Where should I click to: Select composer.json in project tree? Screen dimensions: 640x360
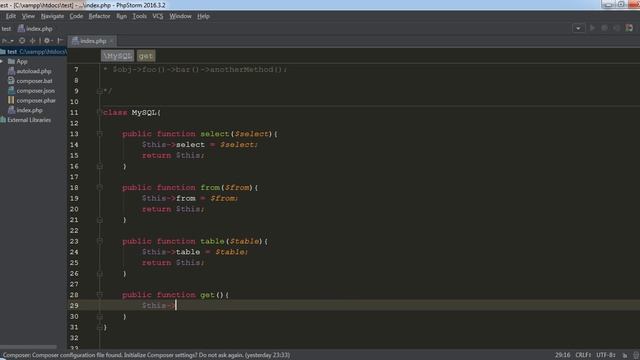tap(31, 91)
